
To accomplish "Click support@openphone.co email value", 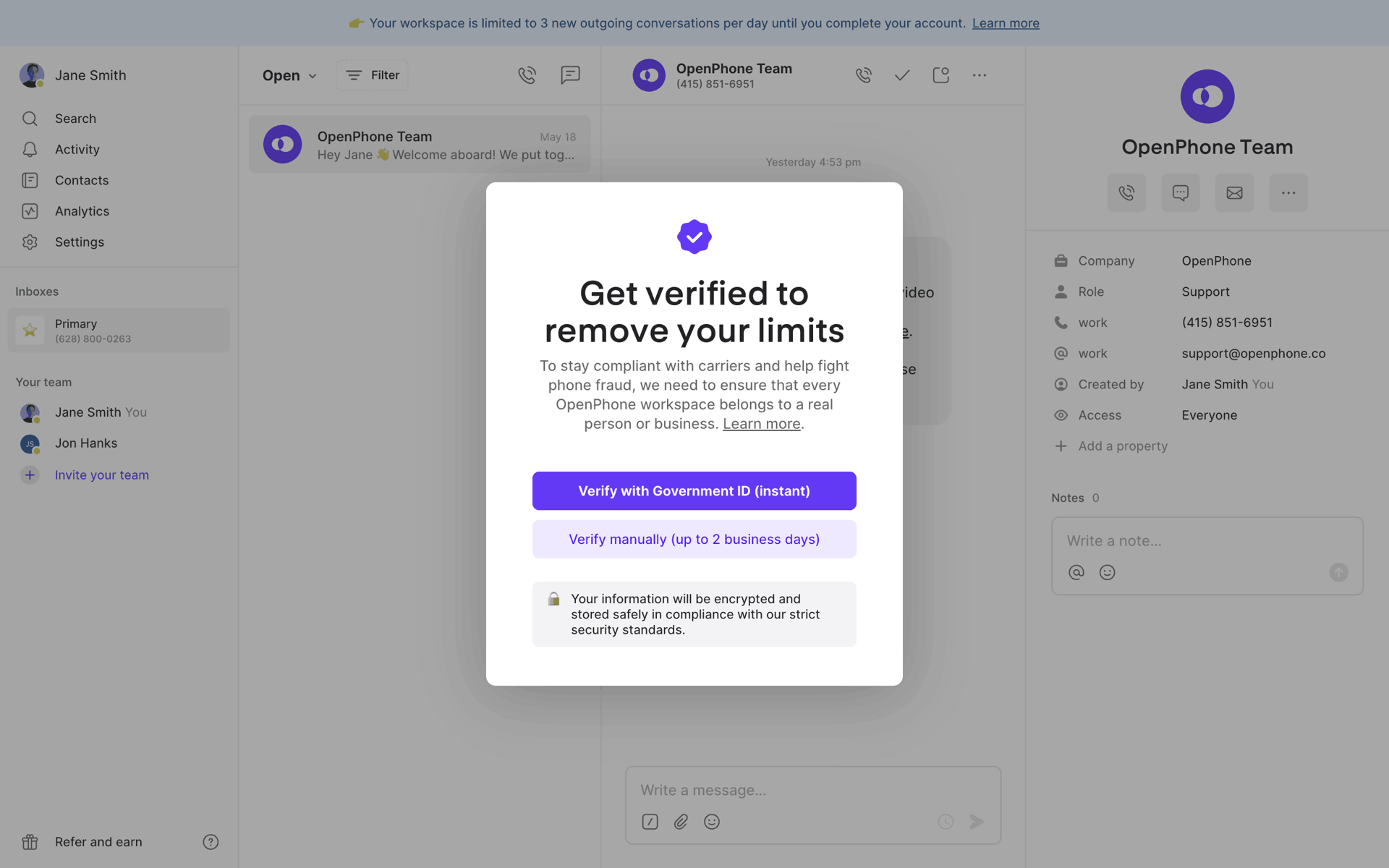I will pos(1254,354).
